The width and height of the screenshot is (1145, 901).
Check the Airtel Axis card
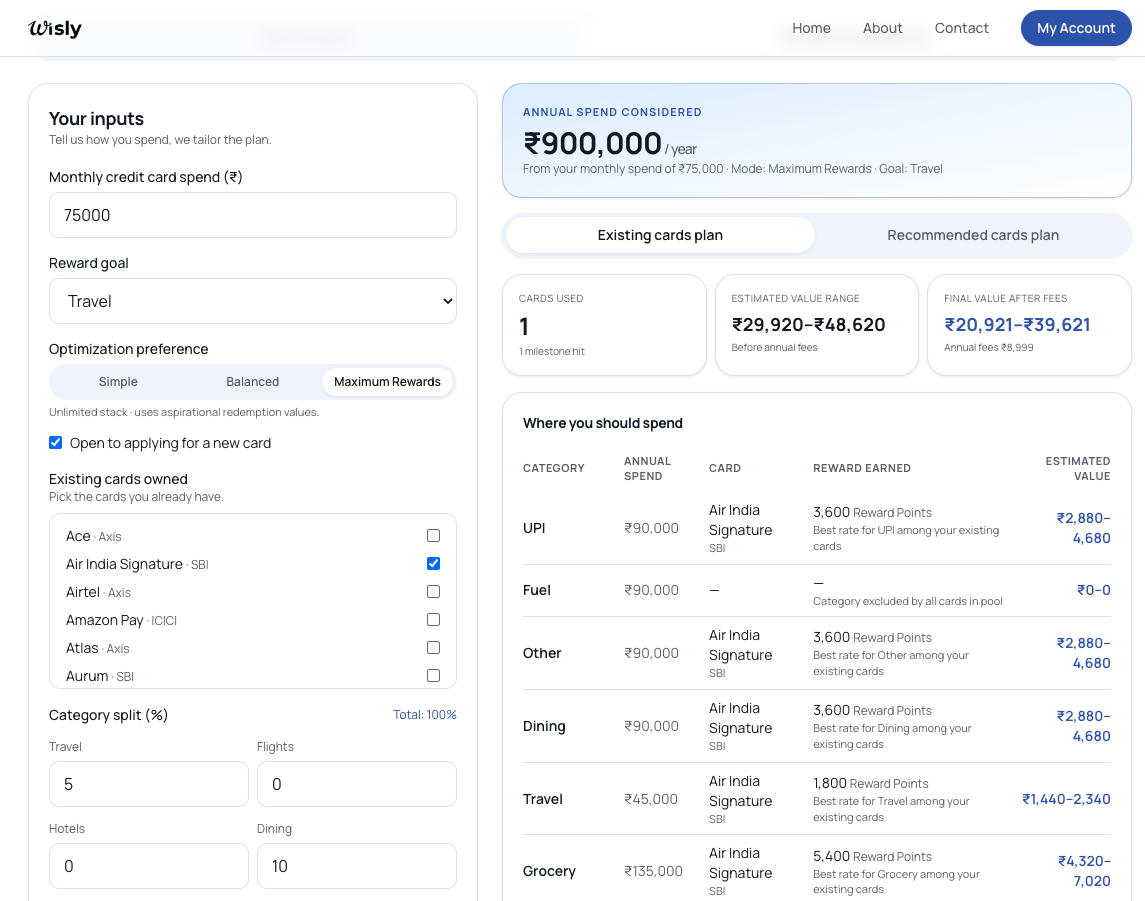[433, 591]
